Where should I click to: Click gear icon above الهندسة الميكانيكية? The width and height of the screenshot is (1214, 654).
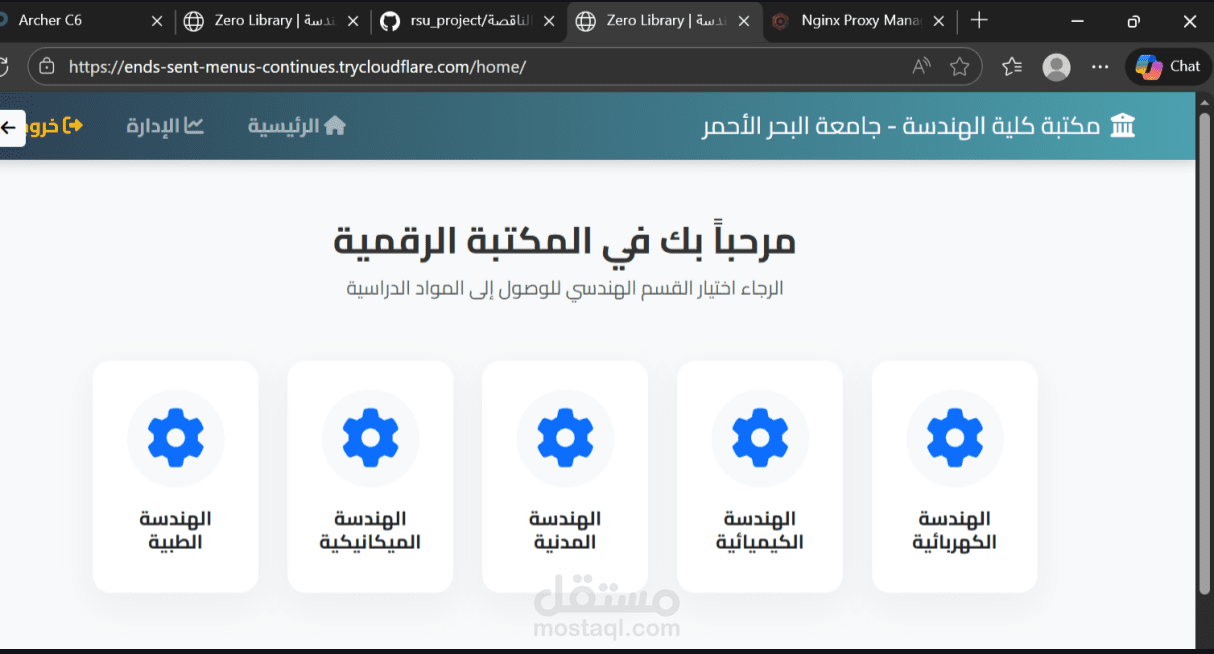pos(370,438)
